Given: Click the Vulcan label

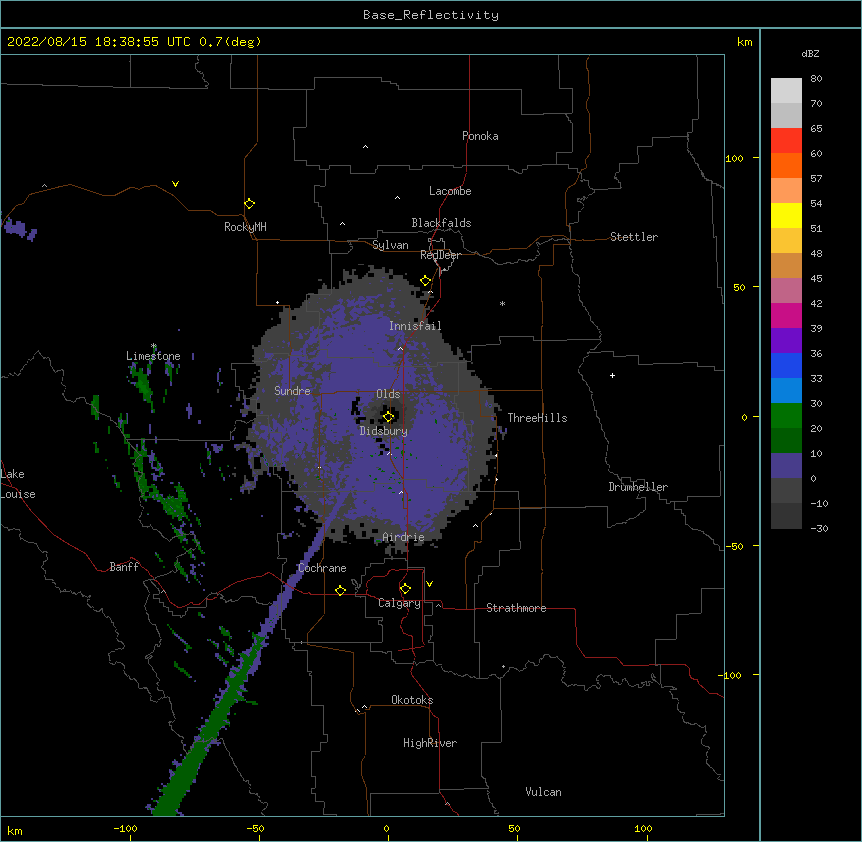Looking at the screenshot, I should 543,792.
